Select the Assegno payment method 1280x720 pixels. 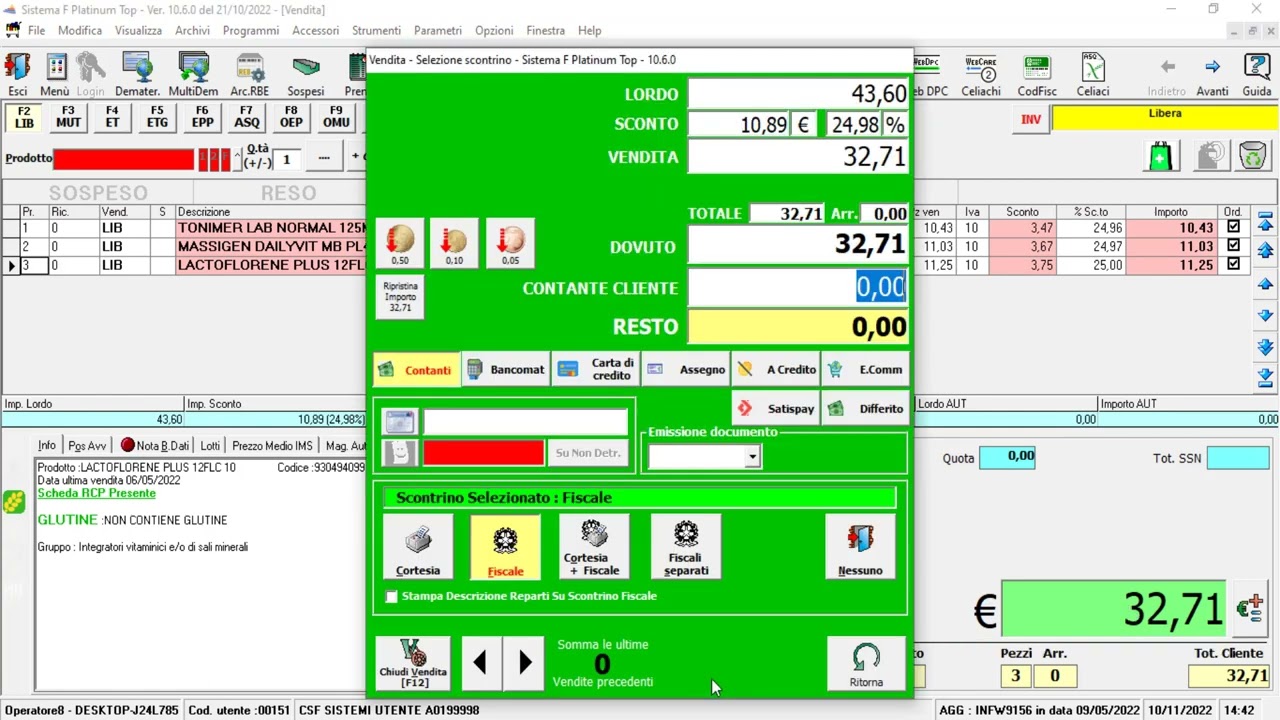[686, 370]
